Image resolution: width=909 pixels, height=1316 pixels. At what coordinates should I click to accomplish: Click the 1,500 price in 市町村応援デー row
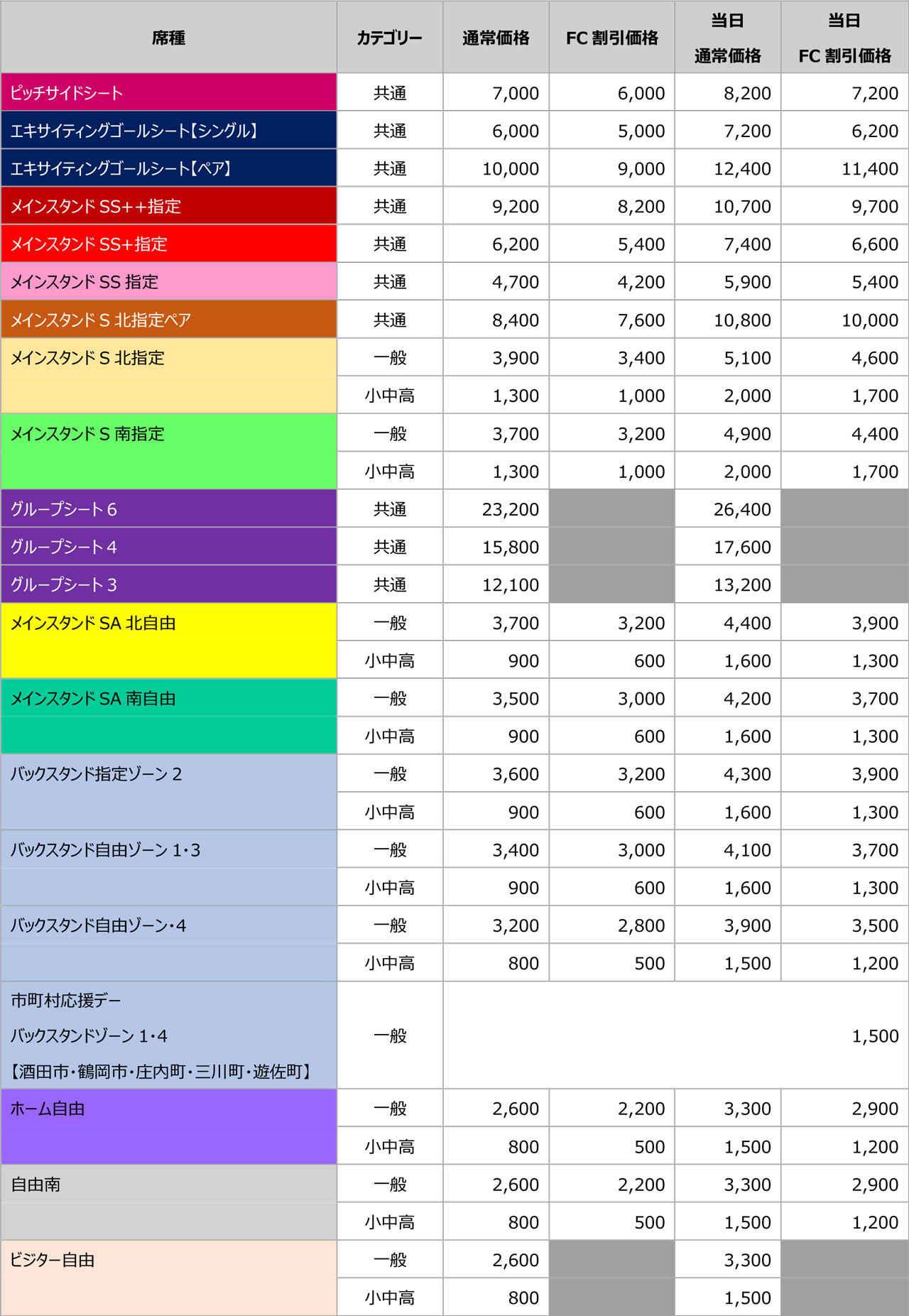pyautogui.click(x=875, y=1036)
